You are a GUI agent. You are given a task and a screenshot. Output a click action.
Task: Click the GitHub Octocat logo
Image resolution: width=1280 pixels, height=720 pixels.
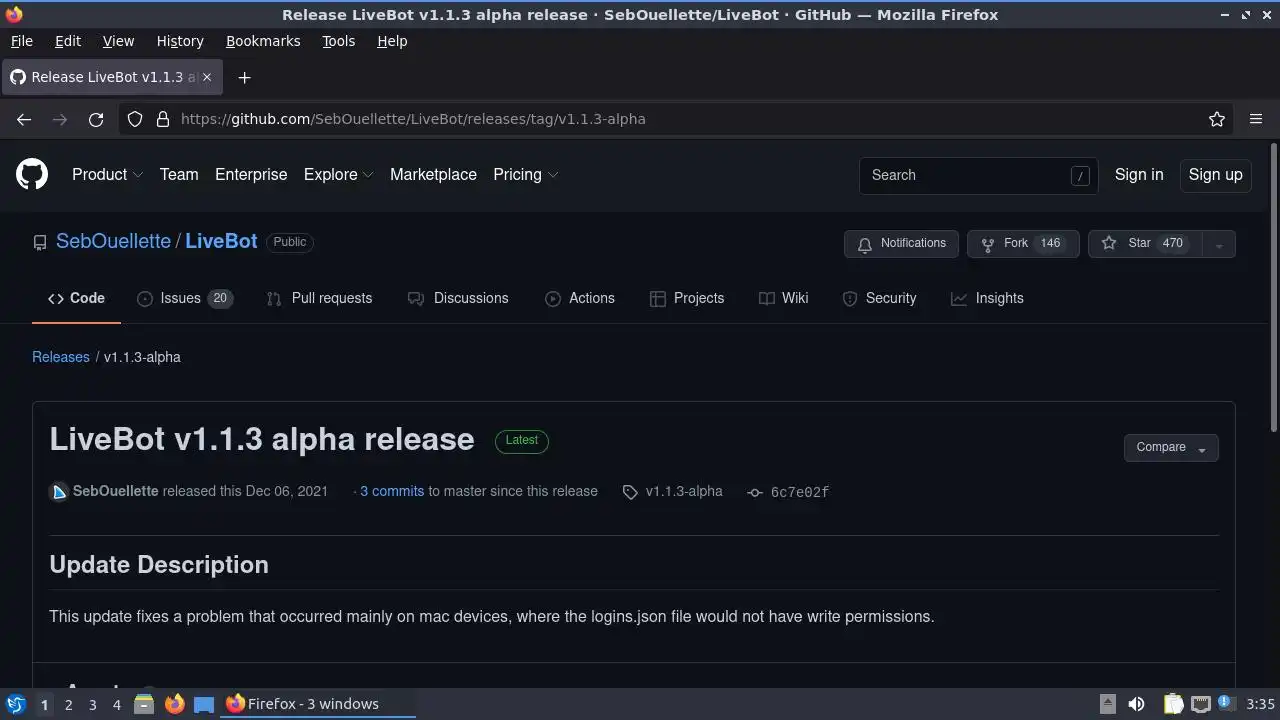[32, 174]
